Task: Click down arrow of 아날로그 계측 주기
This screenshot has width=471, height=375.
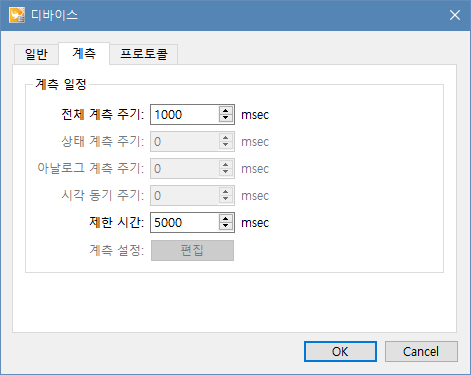Action: point(226,172)
